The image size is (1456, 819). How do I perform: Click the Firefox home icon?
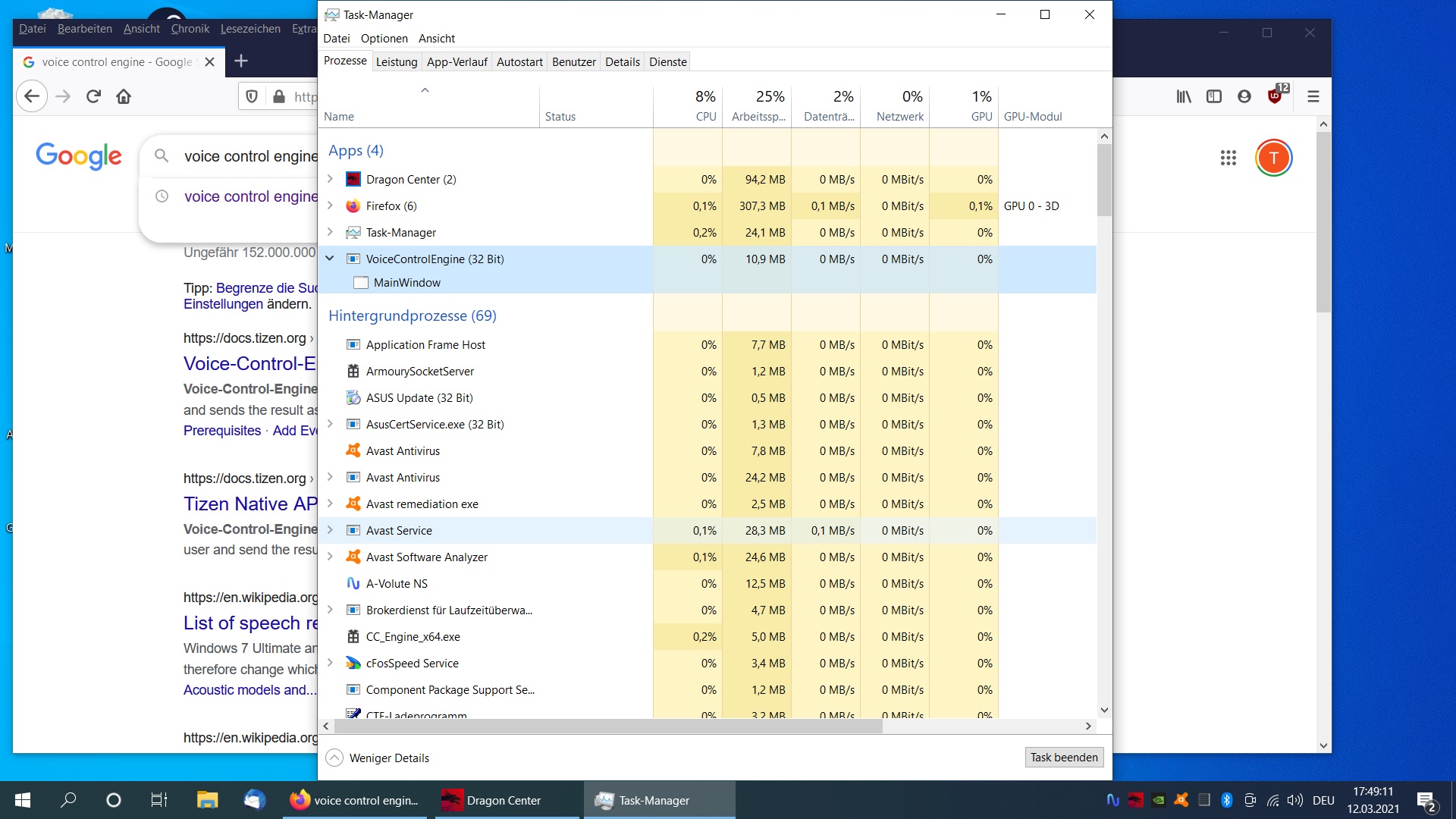[124, 96]
